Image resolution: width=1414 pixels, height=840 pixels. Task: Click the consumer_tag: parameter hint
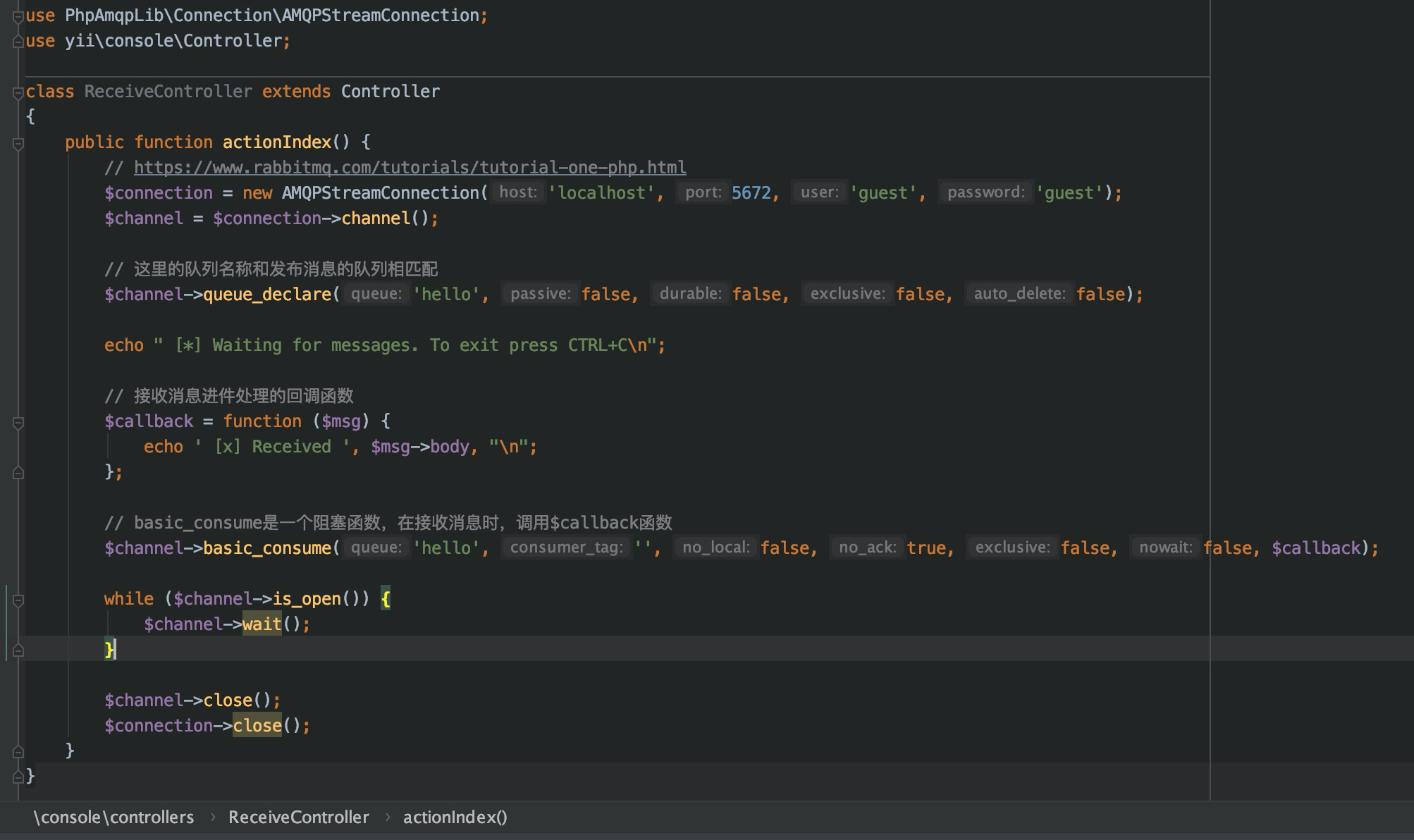[x=566, y=548]
